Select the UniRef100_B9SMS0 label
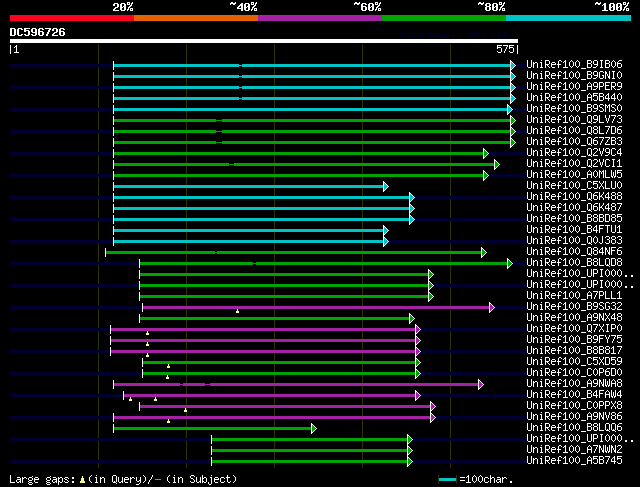Viewport: 640px width, 487px height. [x=574, y=109]
